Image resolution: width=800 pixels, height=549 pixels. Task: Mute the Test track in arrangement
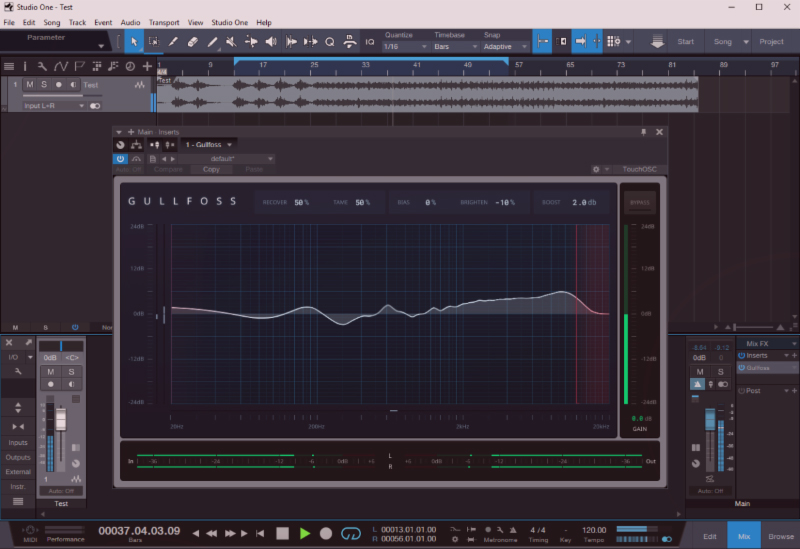(30, 85)
